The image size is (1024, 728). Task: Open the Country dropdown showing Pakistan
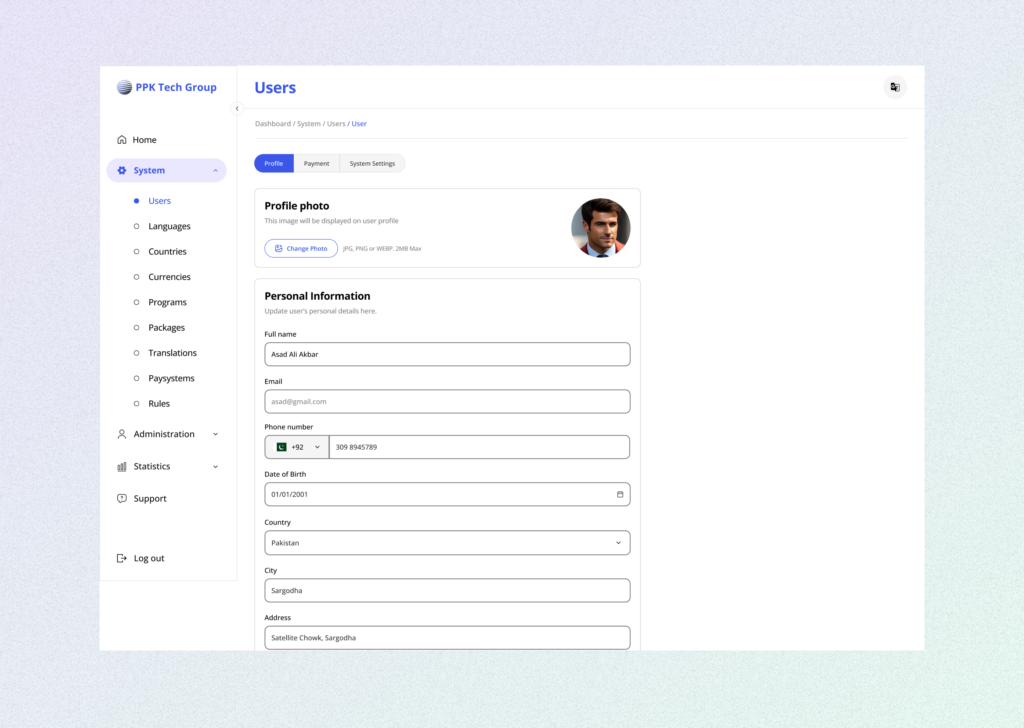[x=447, y=543]
